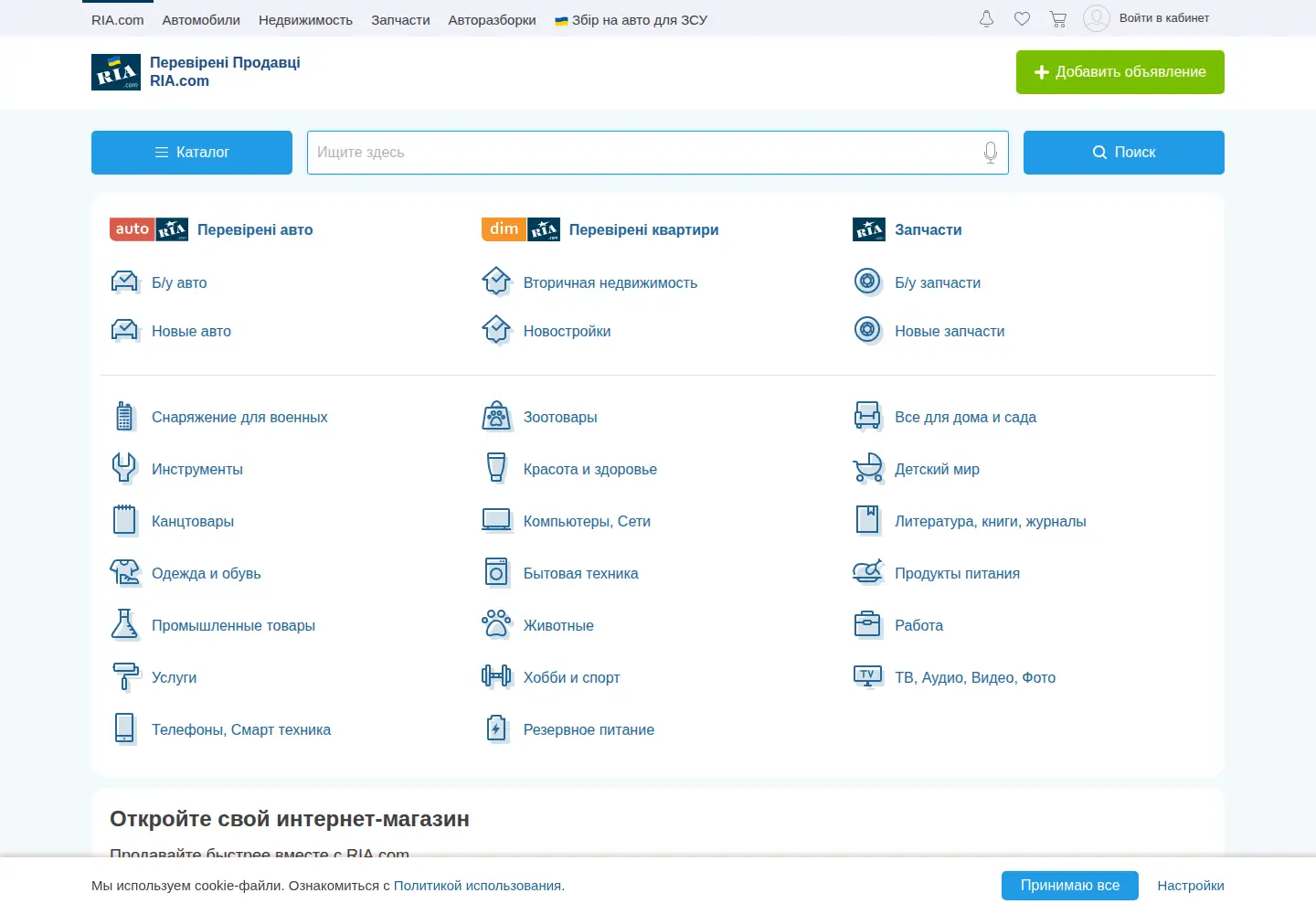Click the auto RIA logo badge

[x=149, y=229]
